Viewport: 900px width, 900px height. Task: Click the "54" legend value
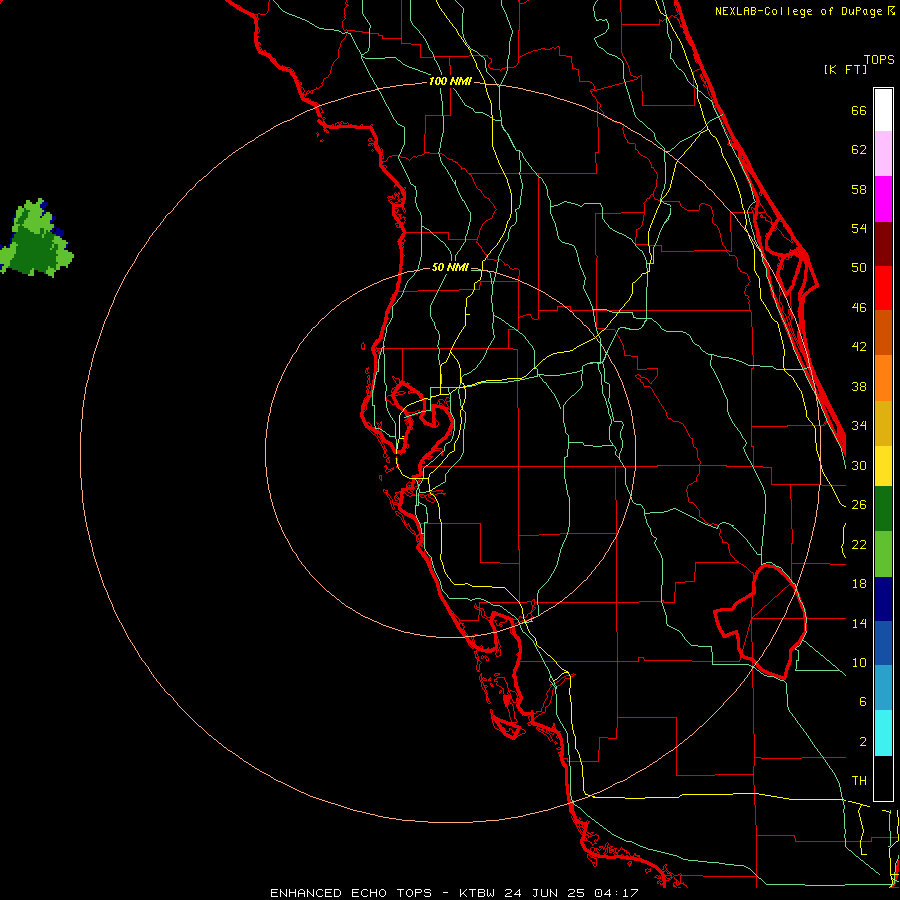(x=859, y=228)
